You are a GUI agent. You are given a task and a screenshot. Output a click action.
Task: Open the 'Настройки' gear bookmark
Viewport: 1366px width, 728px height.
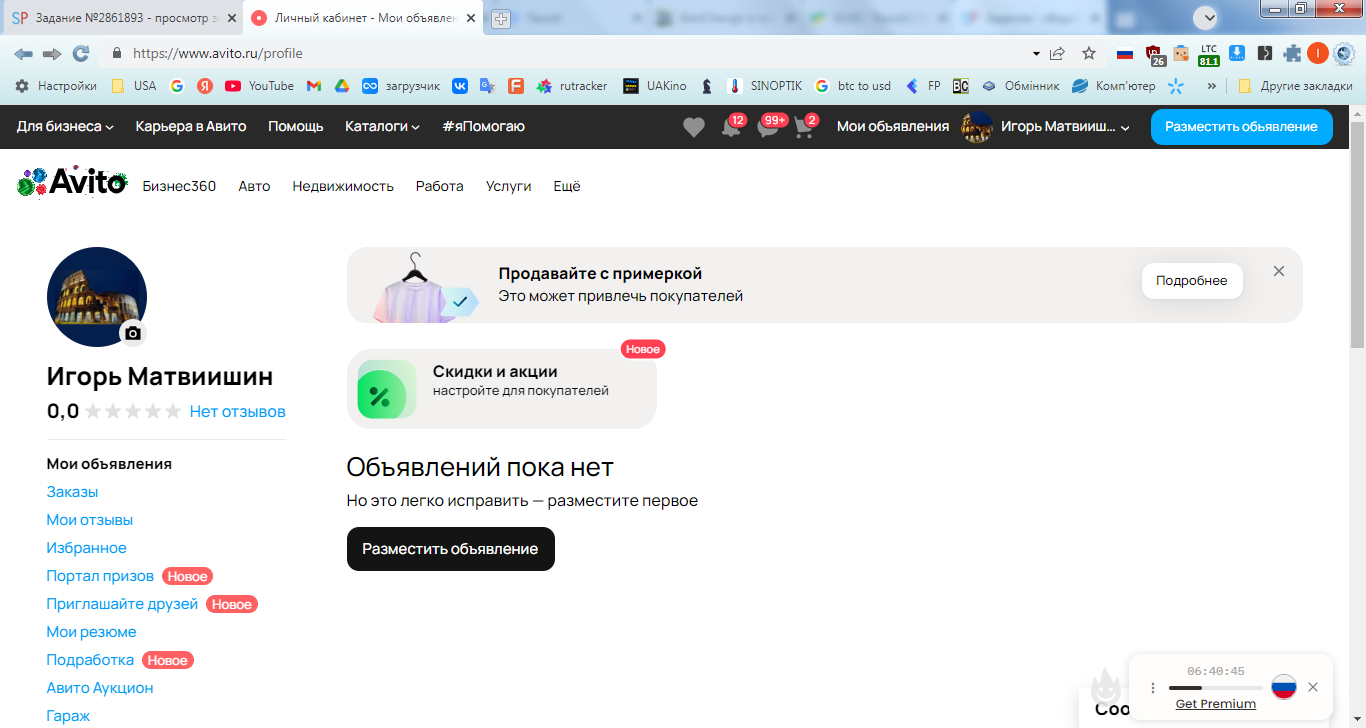(56, 86)
